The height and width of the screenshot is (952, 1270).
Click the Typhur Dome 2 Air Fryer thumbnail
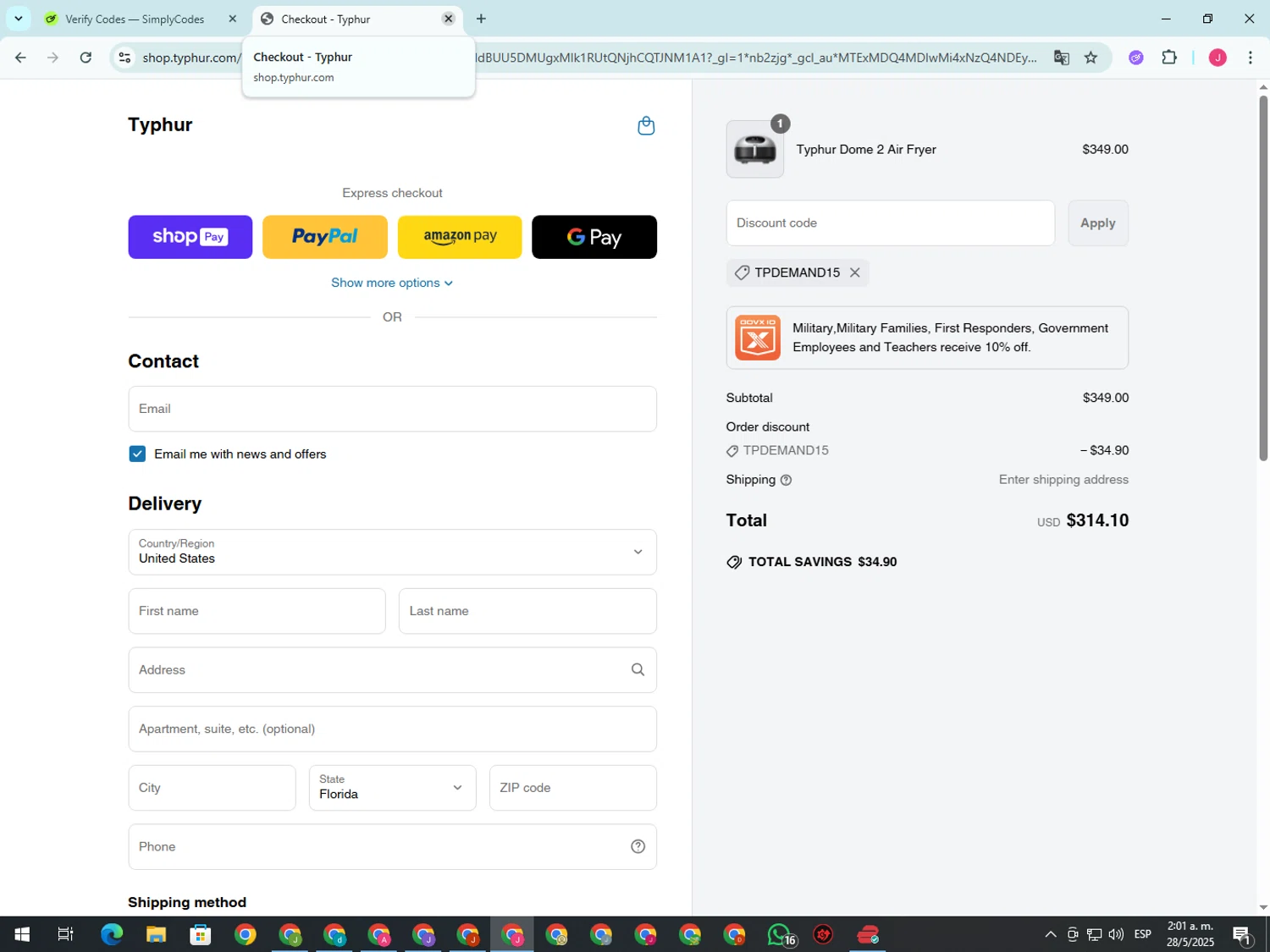point(754,149)
